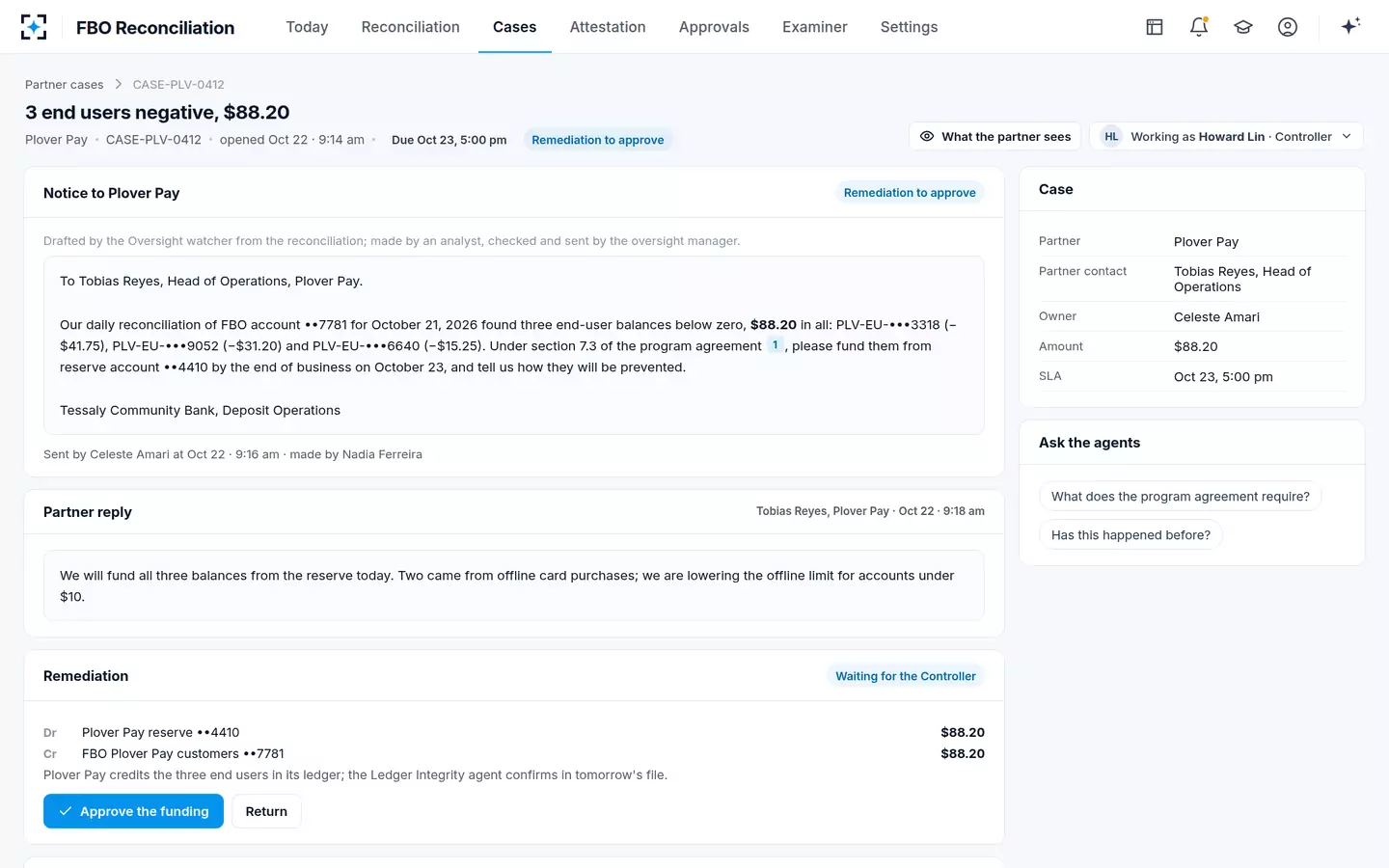Go back to Partner cases breadcrumb
The width and height of the screenshot is (1389, 868).
pyautogui.click(x=64, y=85)
